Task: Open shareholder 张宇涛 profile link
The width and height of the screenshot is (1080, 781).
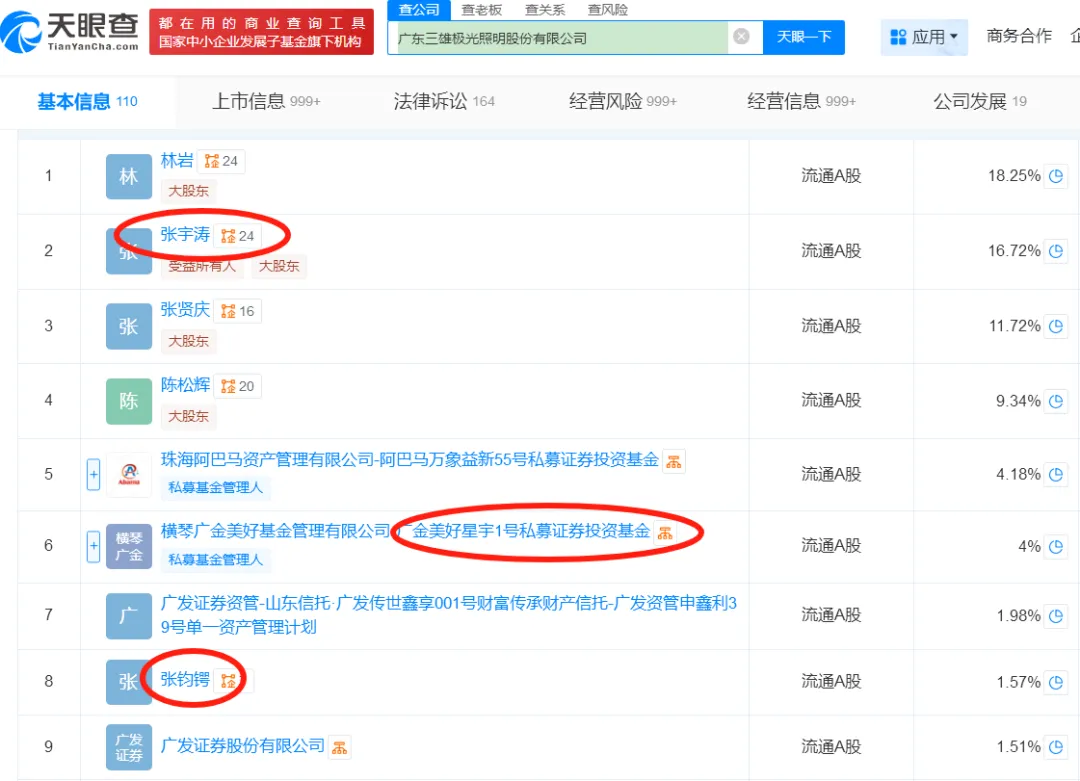Action: tap(185, 235)
